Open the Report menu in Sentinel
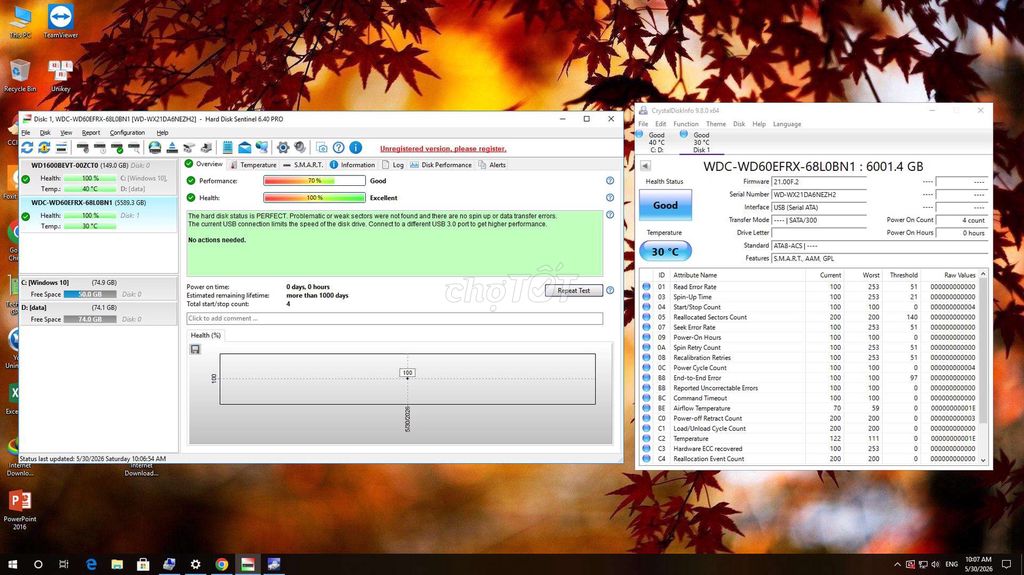The height and width of the screenshot is (575, 1024). (x=91, y=133)
